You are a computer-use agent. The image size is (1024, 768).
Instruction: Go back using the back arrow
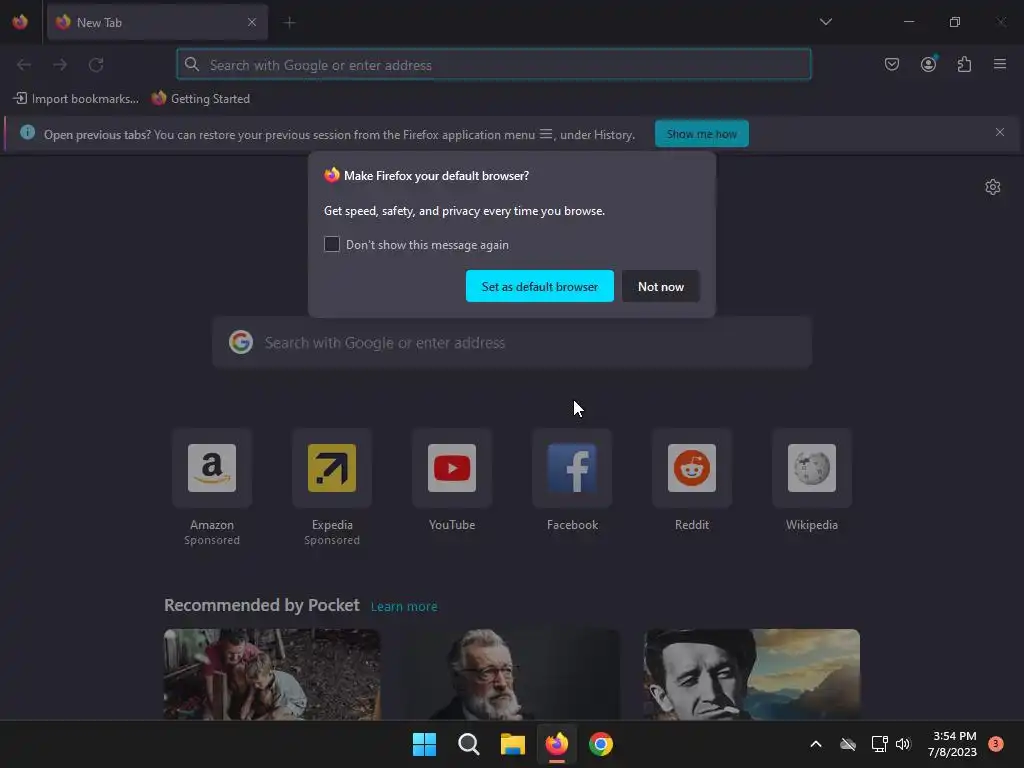point(24,65)
